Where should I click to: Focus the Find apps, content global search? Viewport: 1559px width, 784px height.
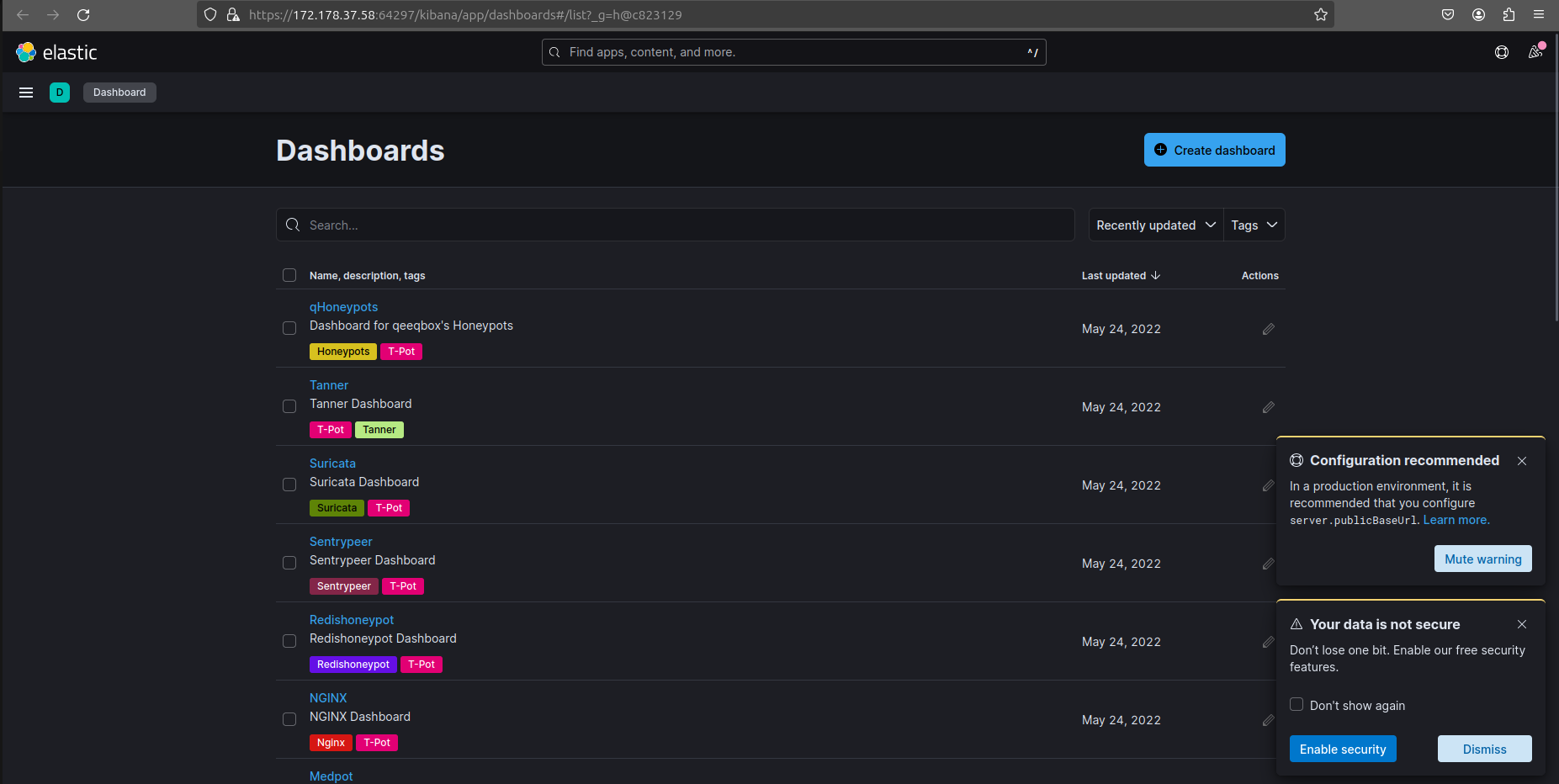pos(793,52)
